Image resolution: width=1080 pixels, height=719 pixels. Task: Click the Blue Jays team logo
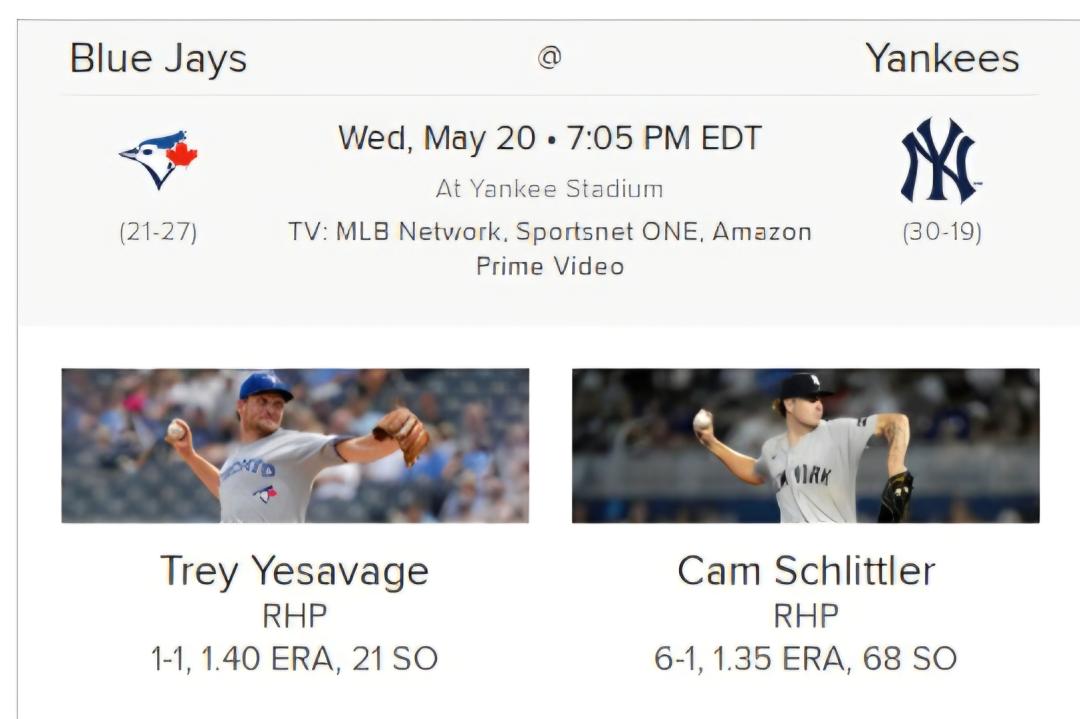click(x=158, y=160)
